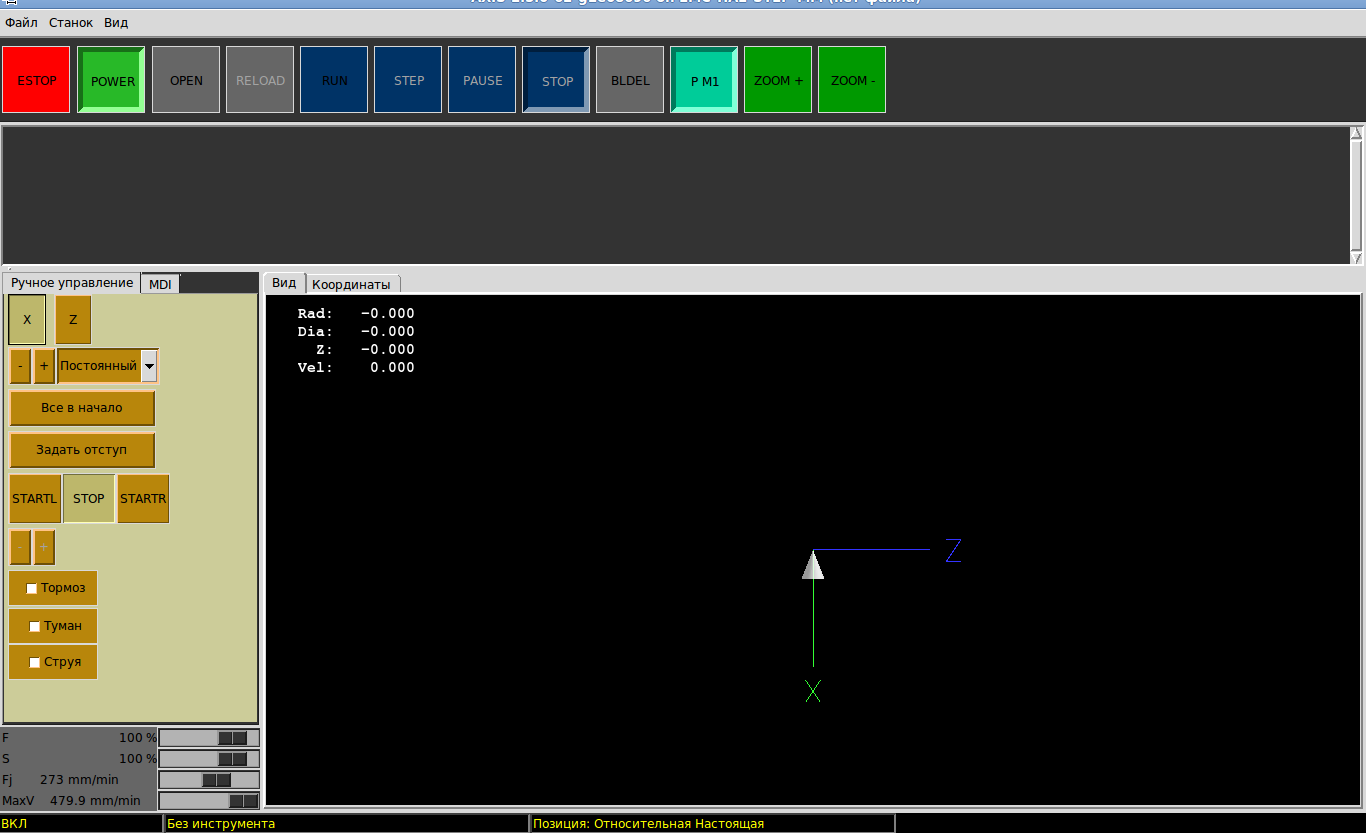Screen dimensions: 1366x833
Task: Enable the Тормоз checkbox
Action: (x=32, y=588)
